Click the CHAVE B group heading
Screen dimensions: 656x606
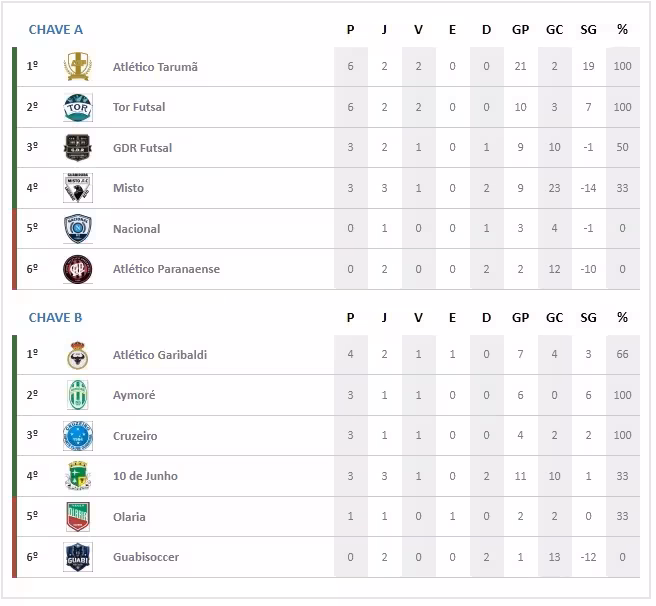56,318
